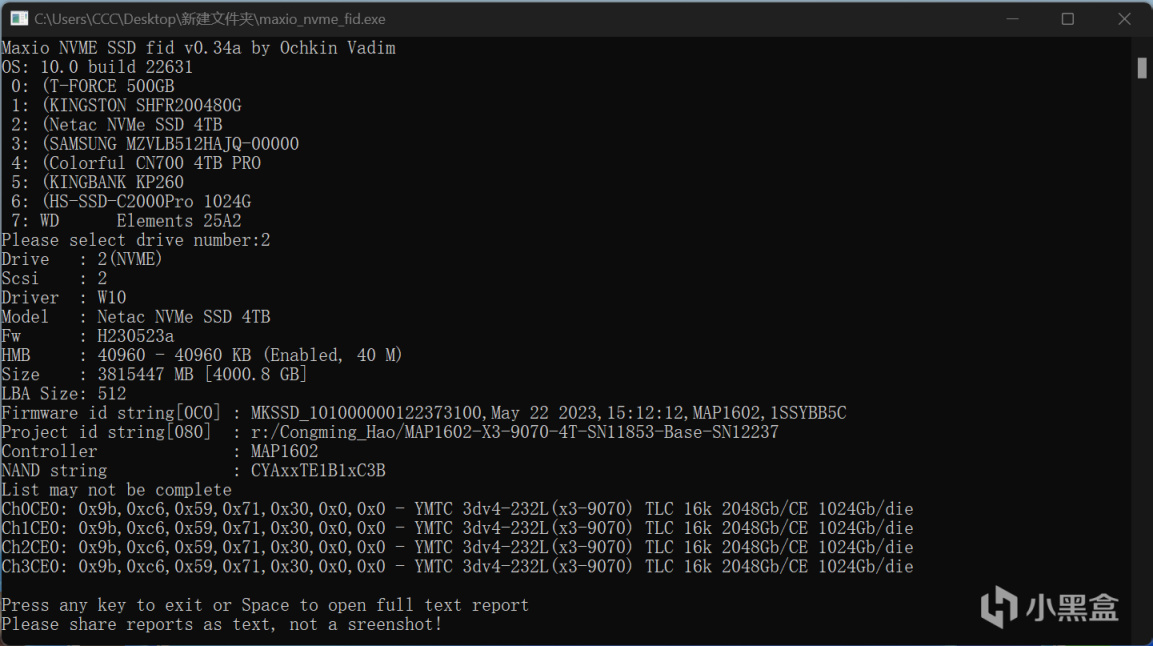Click the empty scrollbar track below the thumb

[1142, 350]
